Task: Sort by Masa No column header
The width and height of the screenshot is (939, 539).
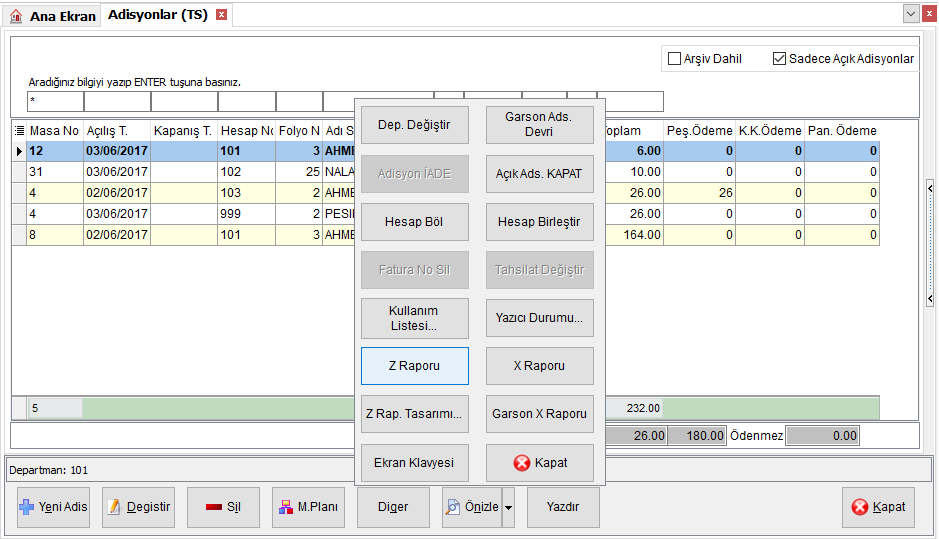Action: 54,131
